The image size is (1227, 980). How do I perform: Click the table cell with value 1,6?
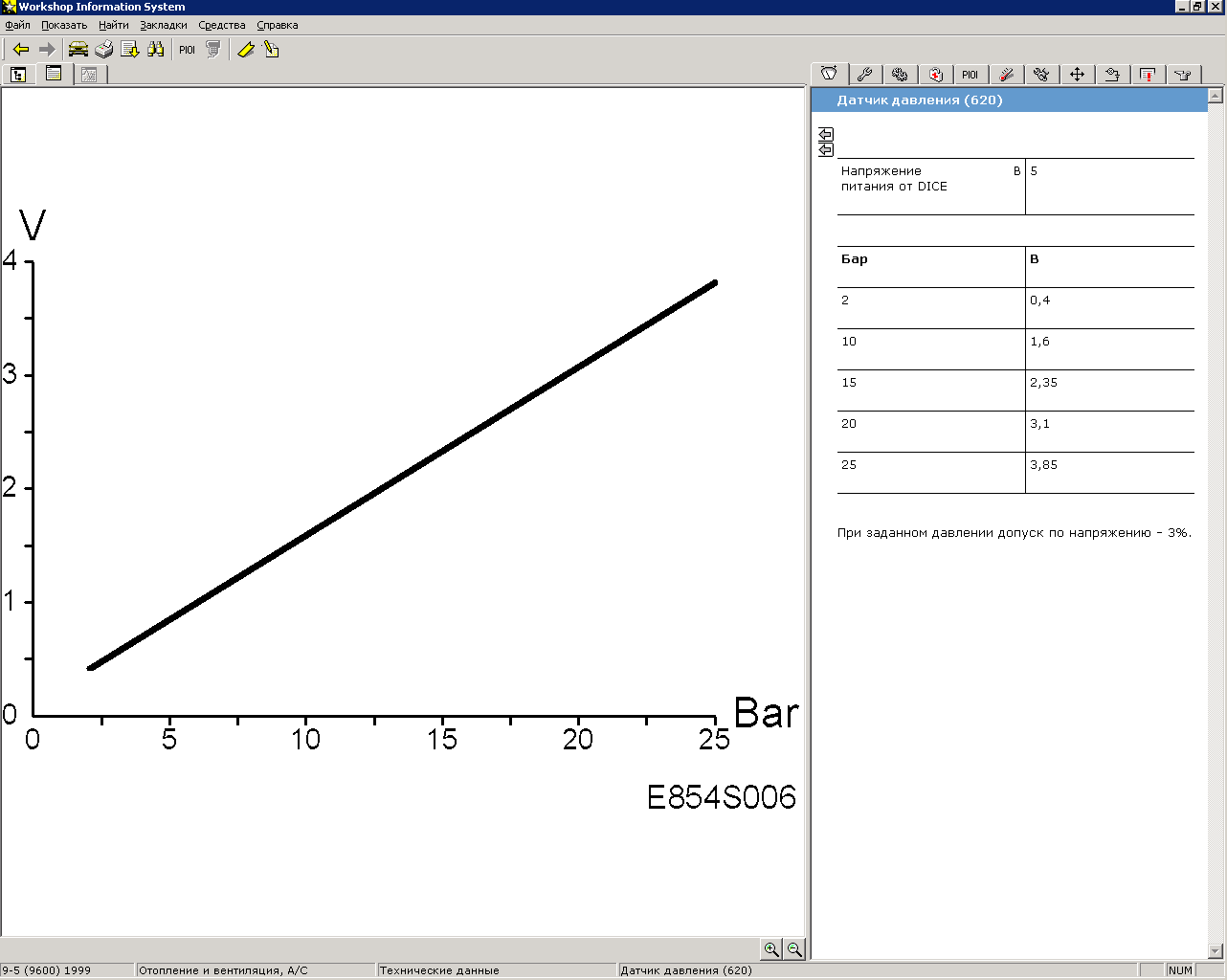click(1109, 349)
